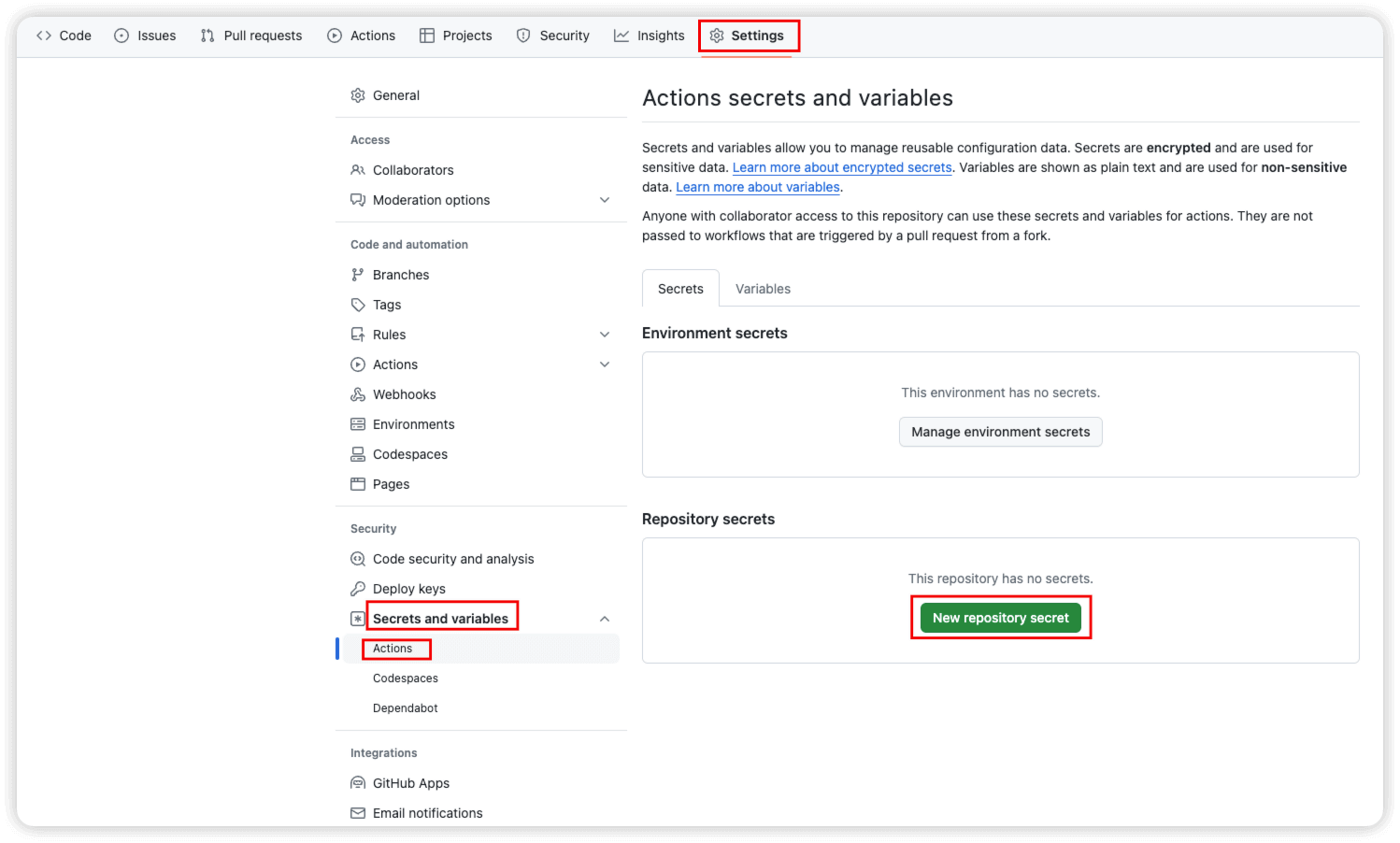Click the Issues circle-dot icon
Viewport: 1400px width, 843px height.
(x=121, y=36)
